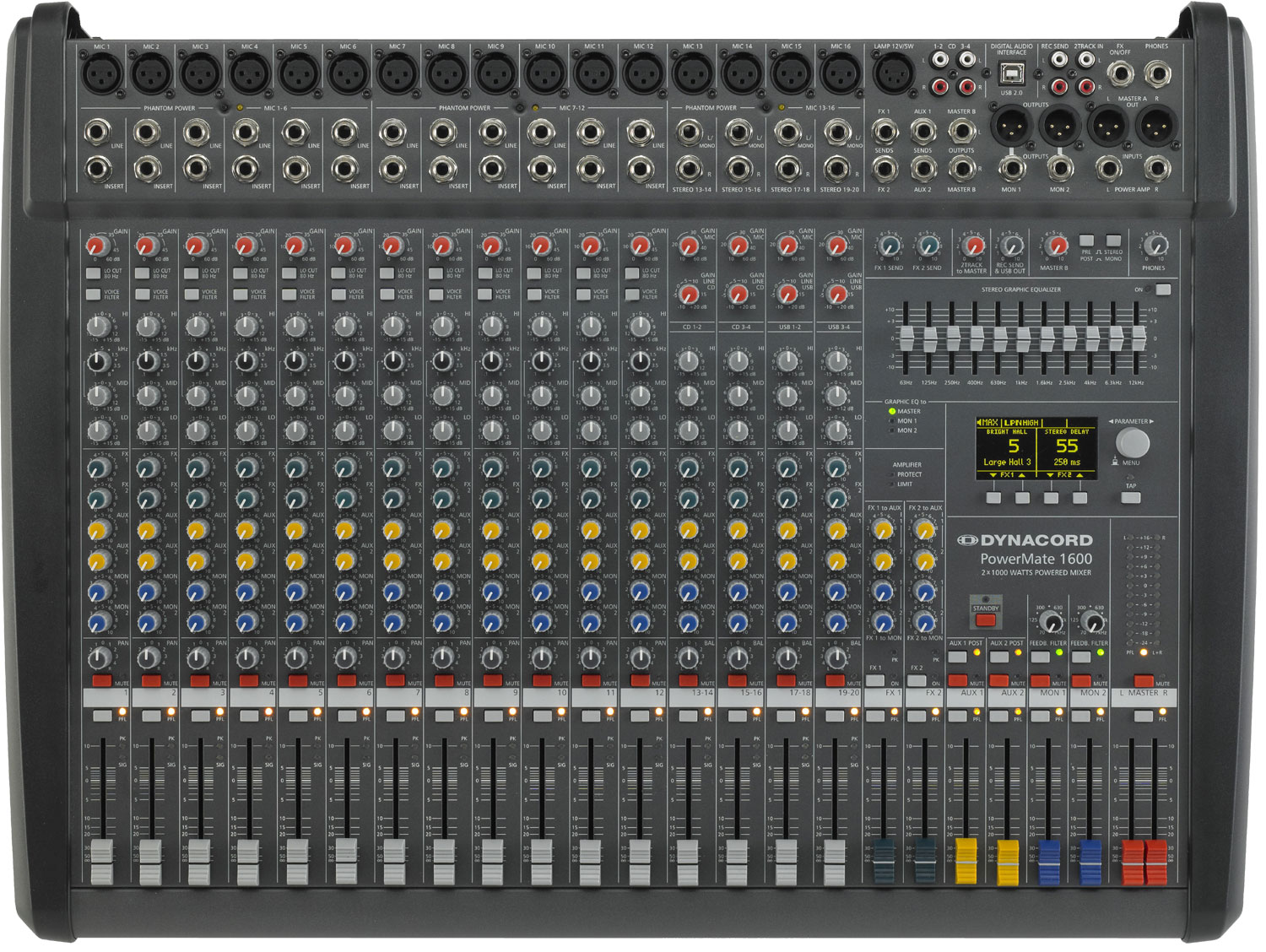Click the Dynacord logo emblem

coord(967,540)
